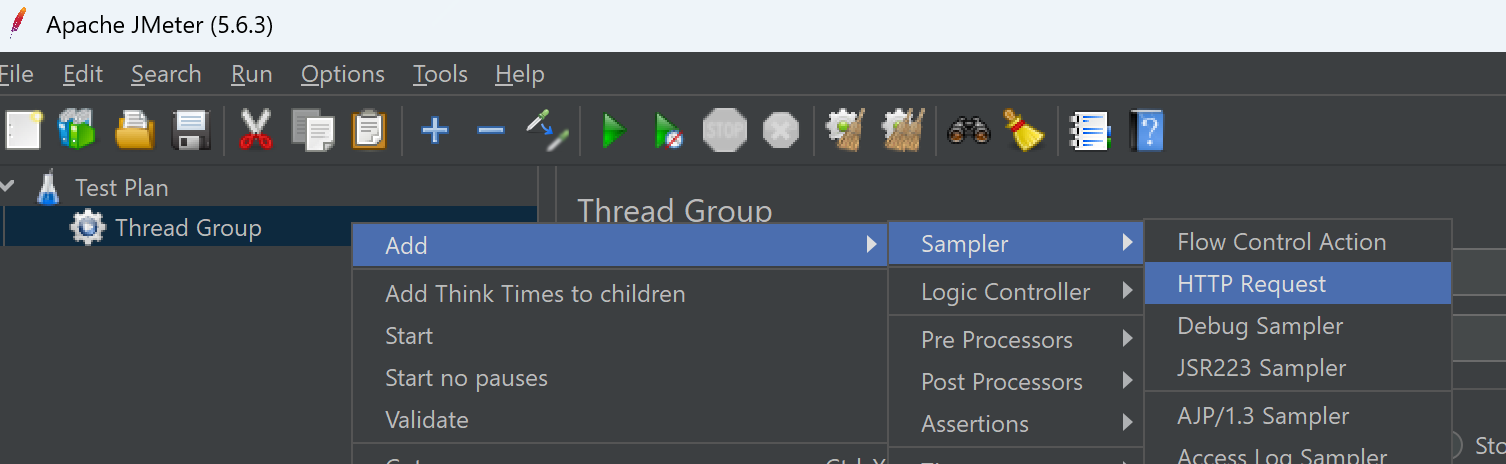
Task: Click the Cut scissors icon
Action: (x=256, y=131)
